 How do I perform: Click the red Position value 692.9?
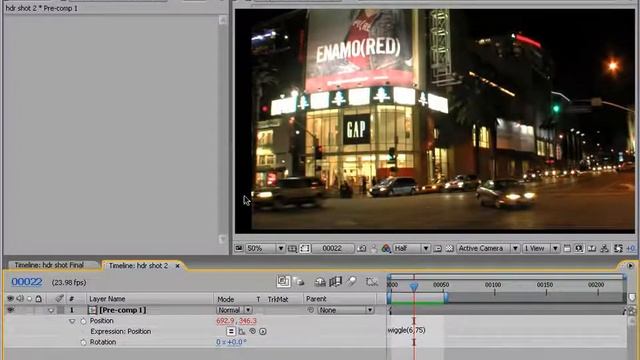click(225, 321)
